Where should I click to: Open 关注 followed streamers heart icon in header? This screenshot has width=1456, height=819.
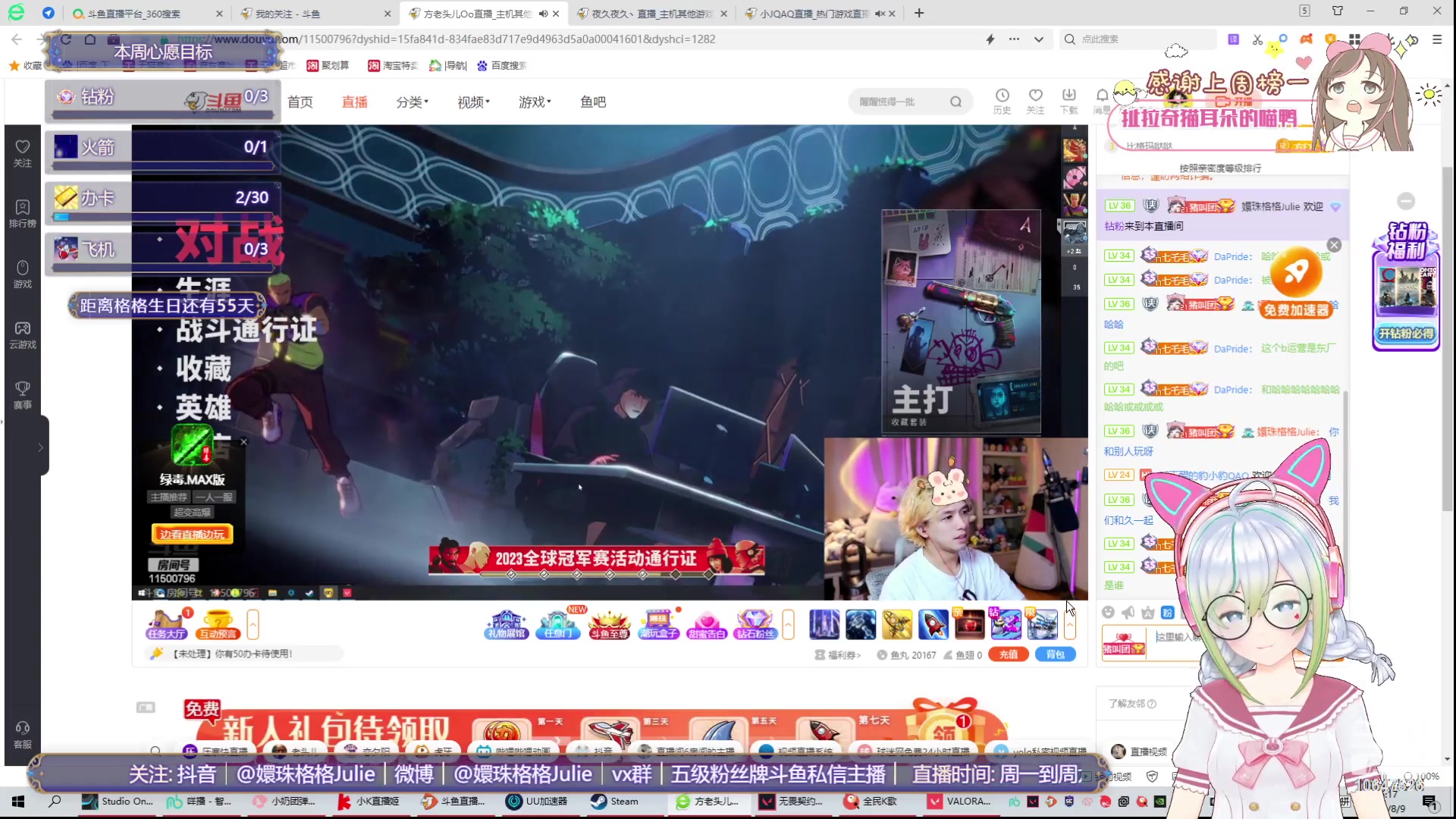[1036, 100]
